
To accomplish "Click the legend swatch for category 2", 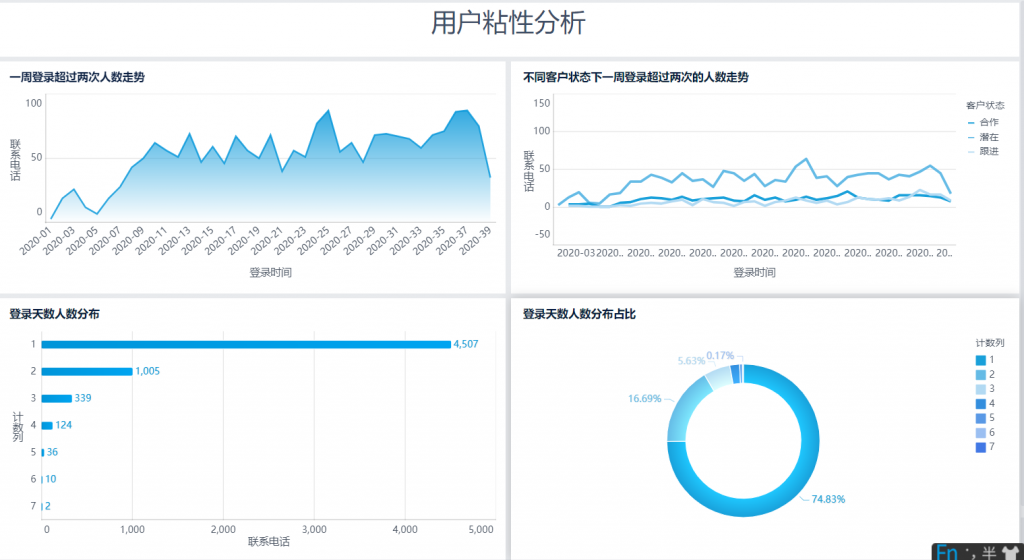I will [x=980, y=375].
